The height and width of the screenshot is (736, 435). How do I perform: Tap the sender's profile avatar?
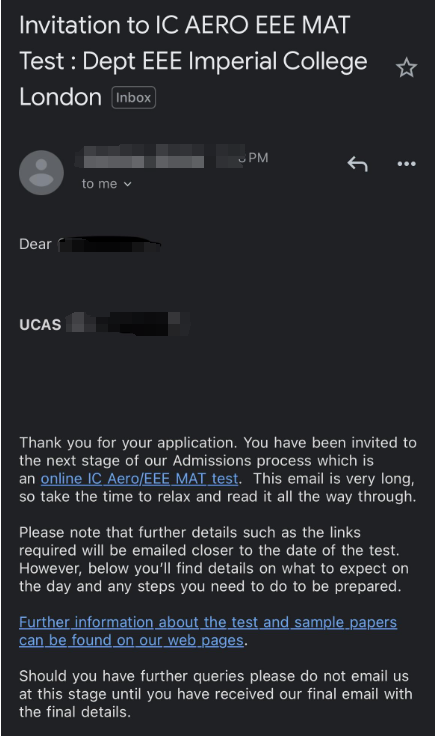click(41, 172)
